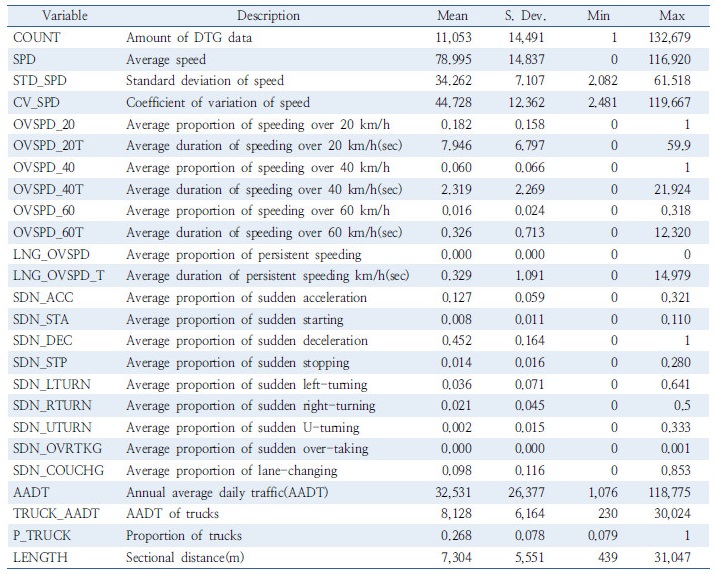The height and width of the screenshot is (574, 715).
Task: Click the CV_SPD variable cell
Action: [x=36, y=103]
